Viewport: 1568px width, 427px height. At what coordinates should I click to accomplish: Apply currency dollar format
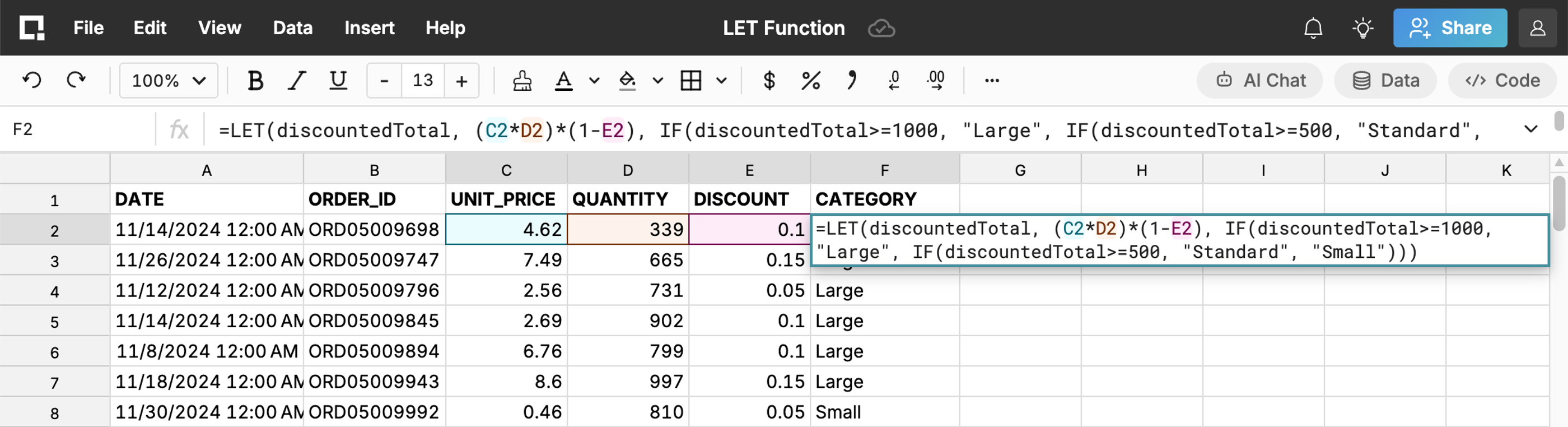click(x=769, y=80)
